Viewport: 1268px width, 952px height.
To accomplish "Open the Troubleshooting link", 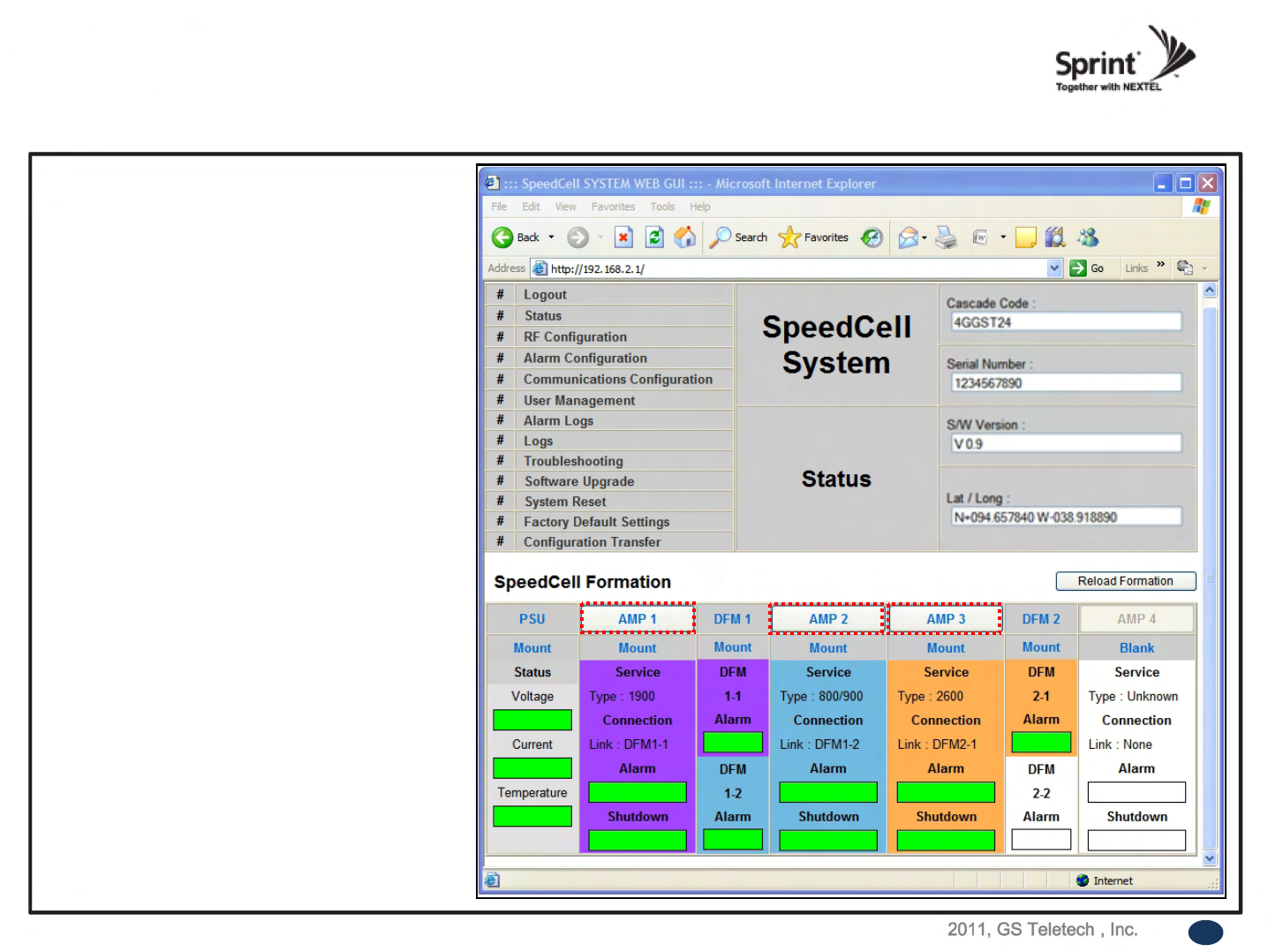I will [573, 461].
